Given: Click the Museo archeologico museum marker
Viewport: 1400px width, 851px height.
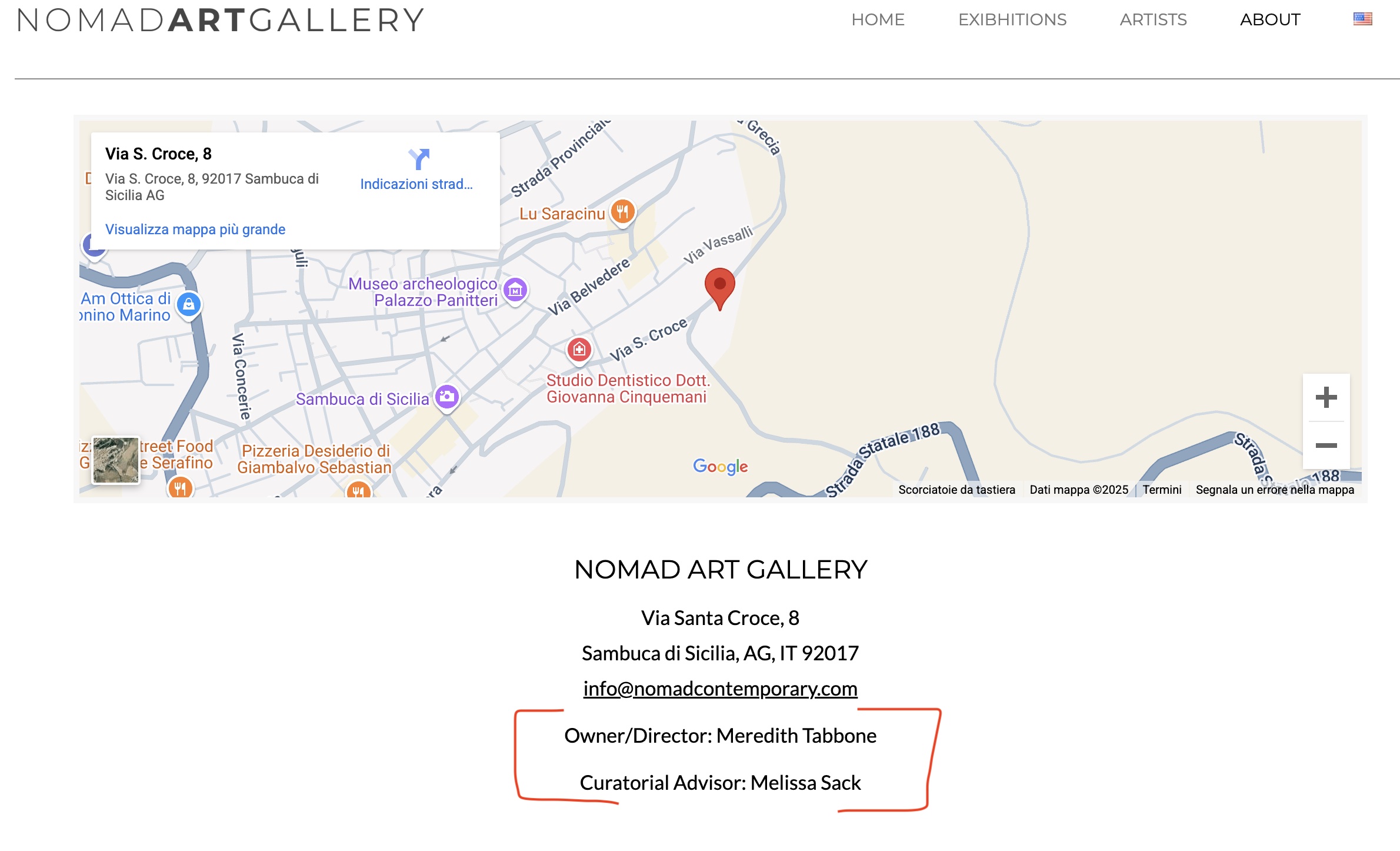Looking at the screenshot, I should click(515, 290).
